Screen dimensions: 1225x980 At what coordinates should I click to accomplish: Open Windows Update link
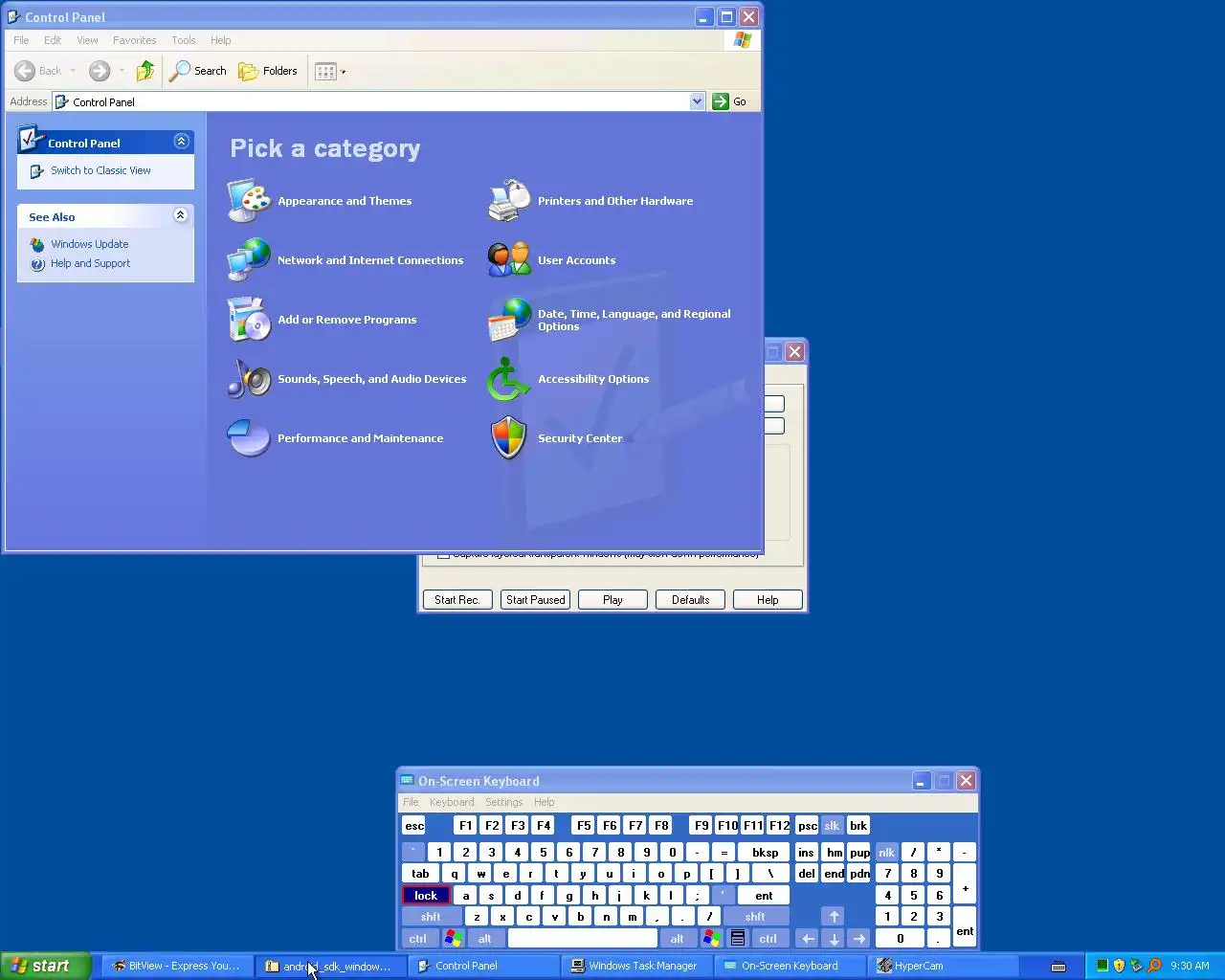click(89, 244)
